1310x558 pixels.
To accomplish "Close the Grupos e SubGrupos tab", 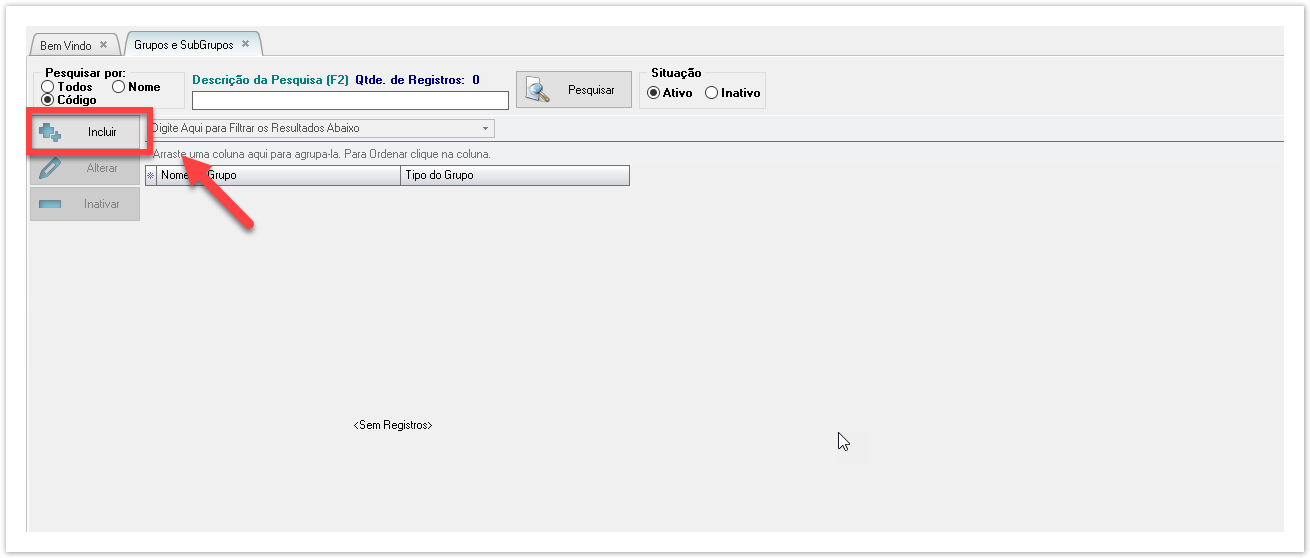I will point(245,45).
